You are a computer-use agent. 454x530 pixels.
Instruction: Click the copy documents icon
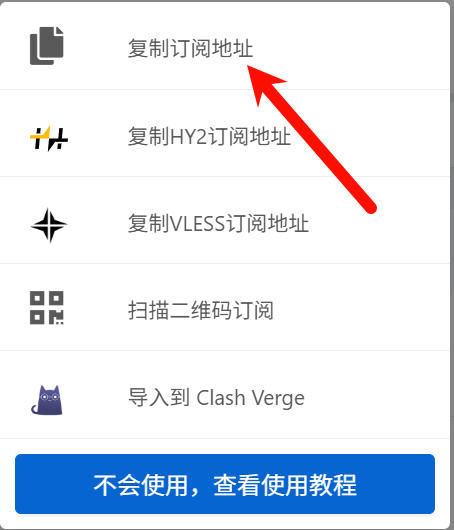point(47,46)
